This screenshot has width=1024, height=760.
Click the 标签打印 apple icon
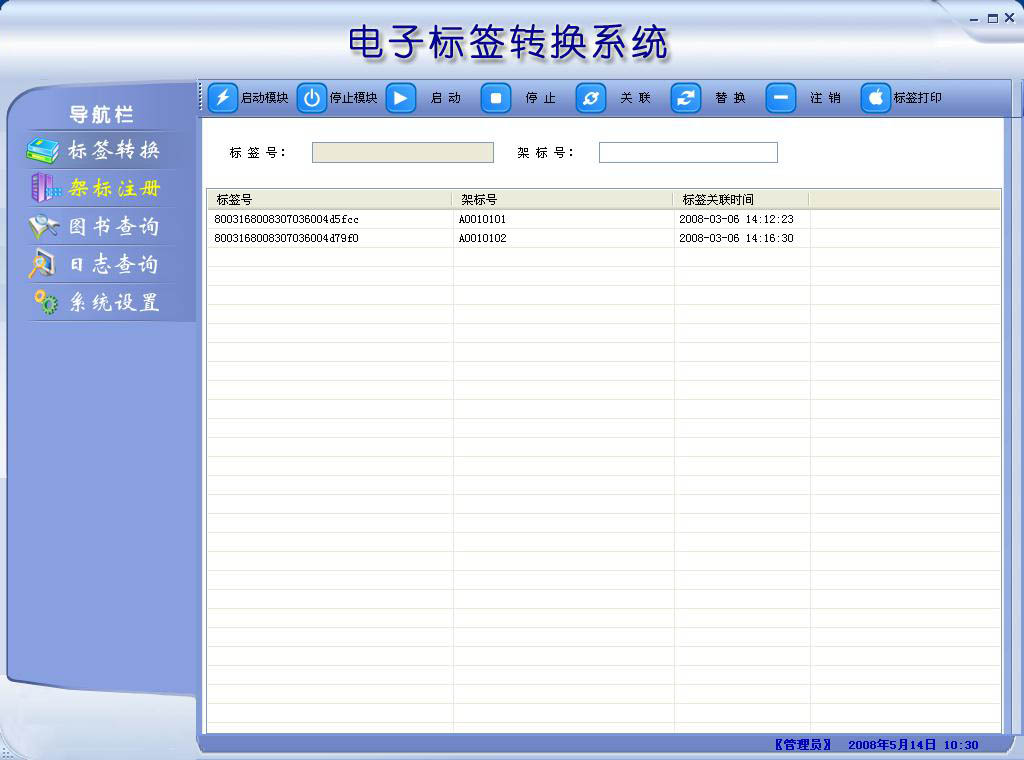pos(875,98)
